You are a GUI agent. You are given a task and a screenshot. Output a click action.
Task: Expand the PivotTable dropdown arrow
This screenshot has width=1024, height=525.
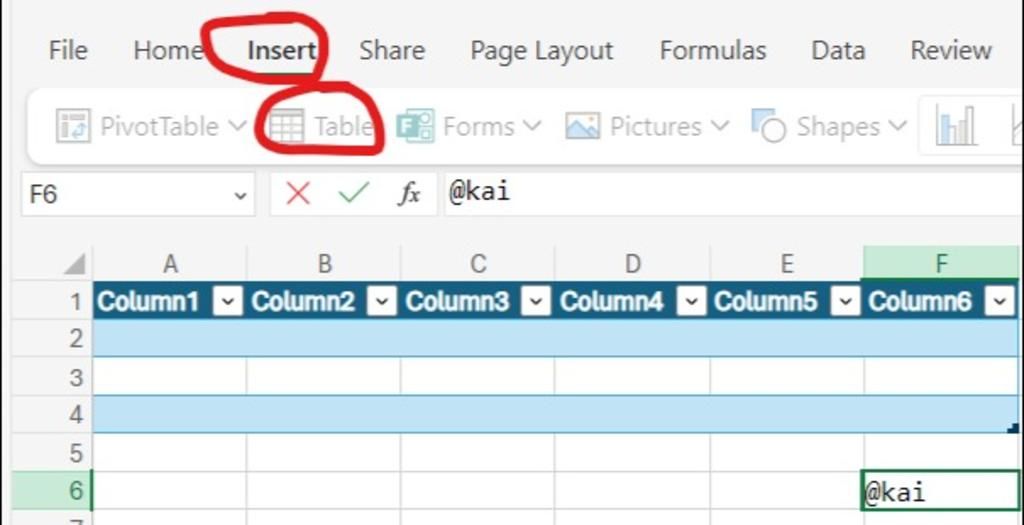click(237, 126)
